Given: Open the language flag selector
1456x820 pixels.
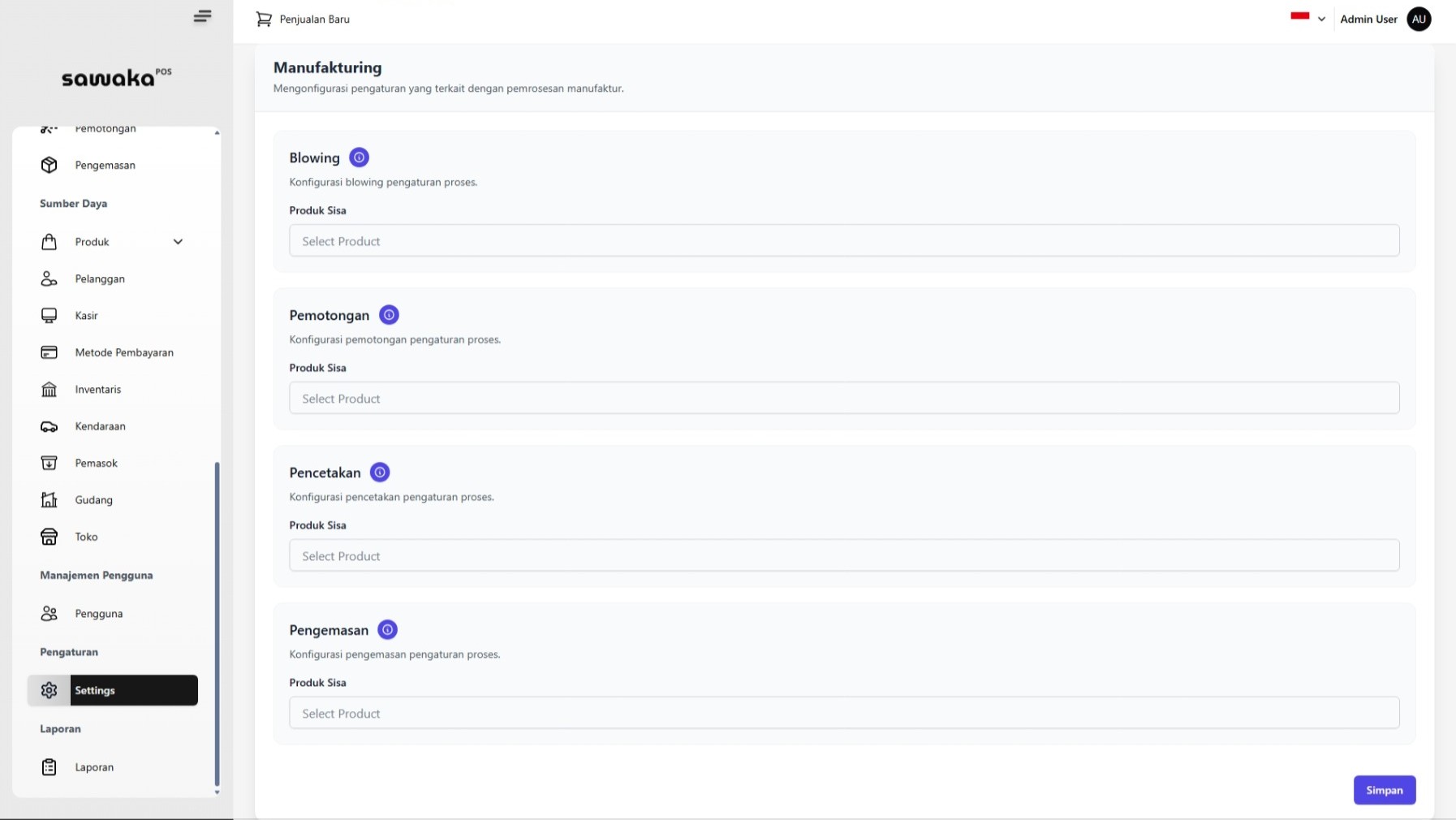Looking at the screenshot, I should coord(1307,18).
